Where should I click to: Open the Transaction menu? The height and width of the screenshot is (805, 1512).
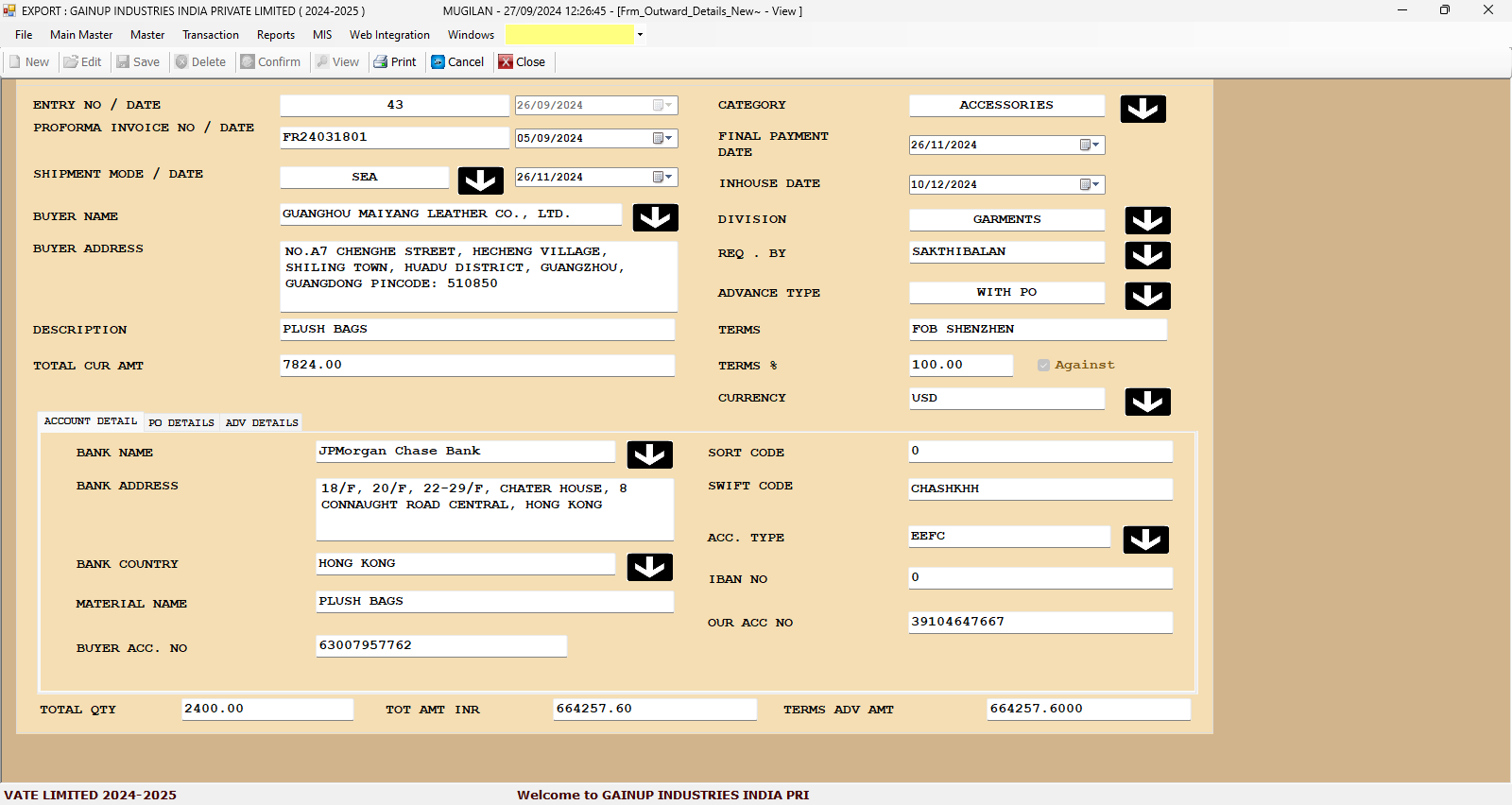tap(211, 35)
